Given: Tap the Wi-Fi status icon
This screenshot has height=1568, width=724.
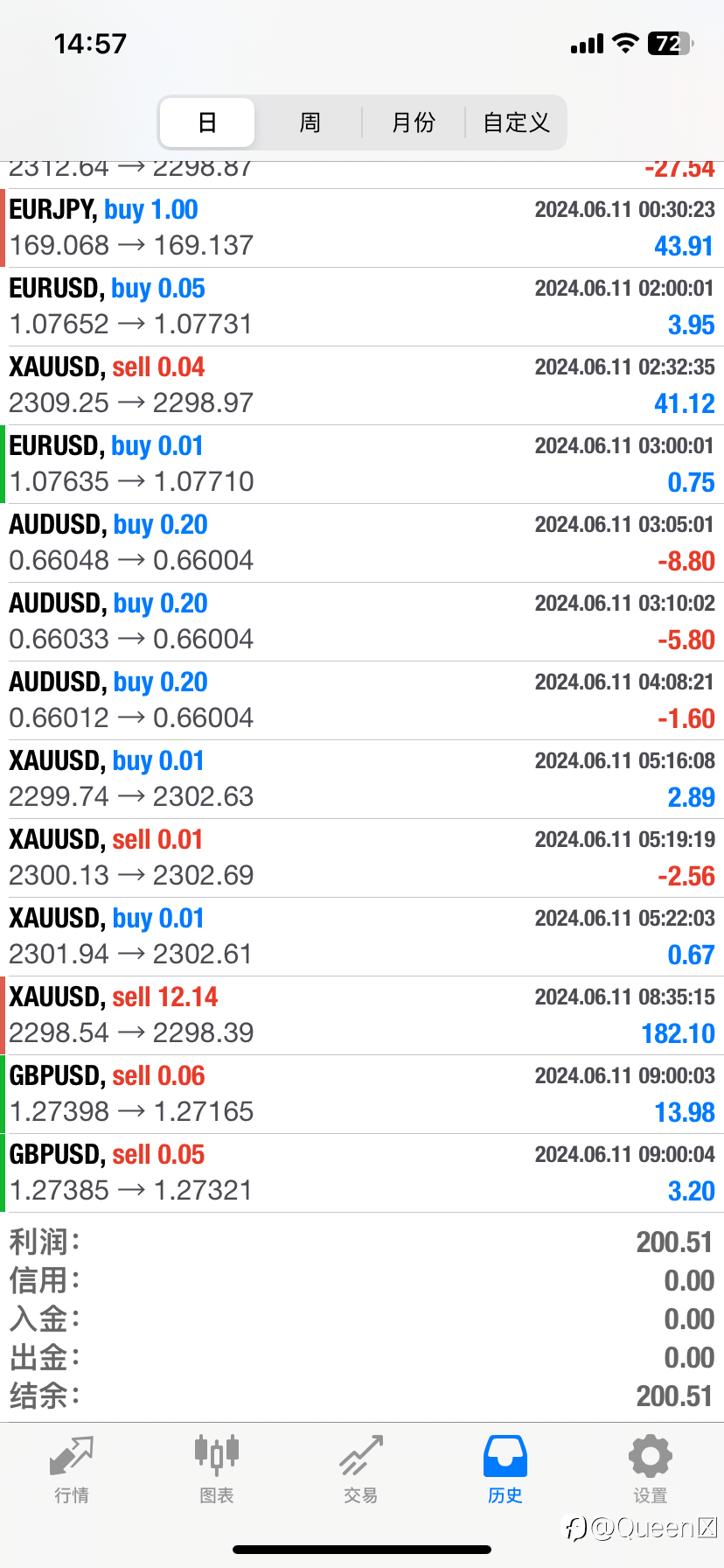Looking at the screenshot, I should coord(625,43).
